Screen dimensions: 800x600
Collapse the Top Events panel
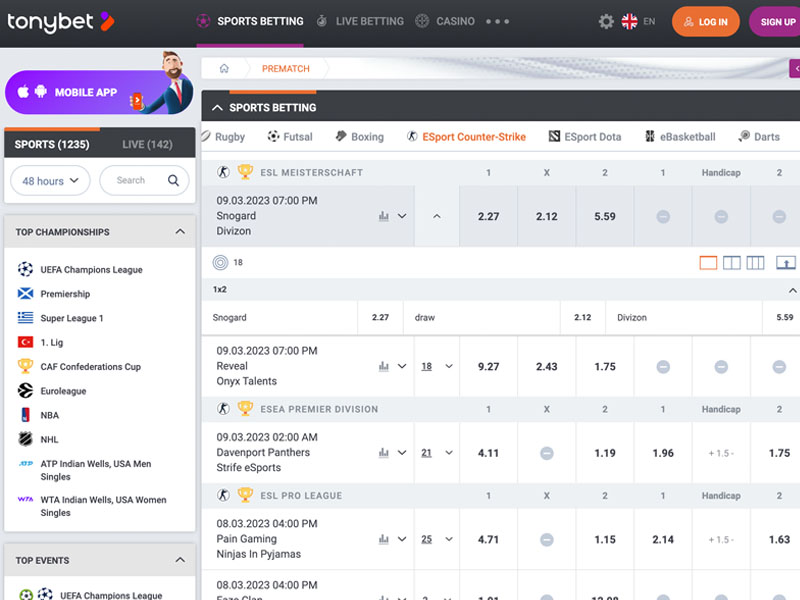click(x=180, y=560)
